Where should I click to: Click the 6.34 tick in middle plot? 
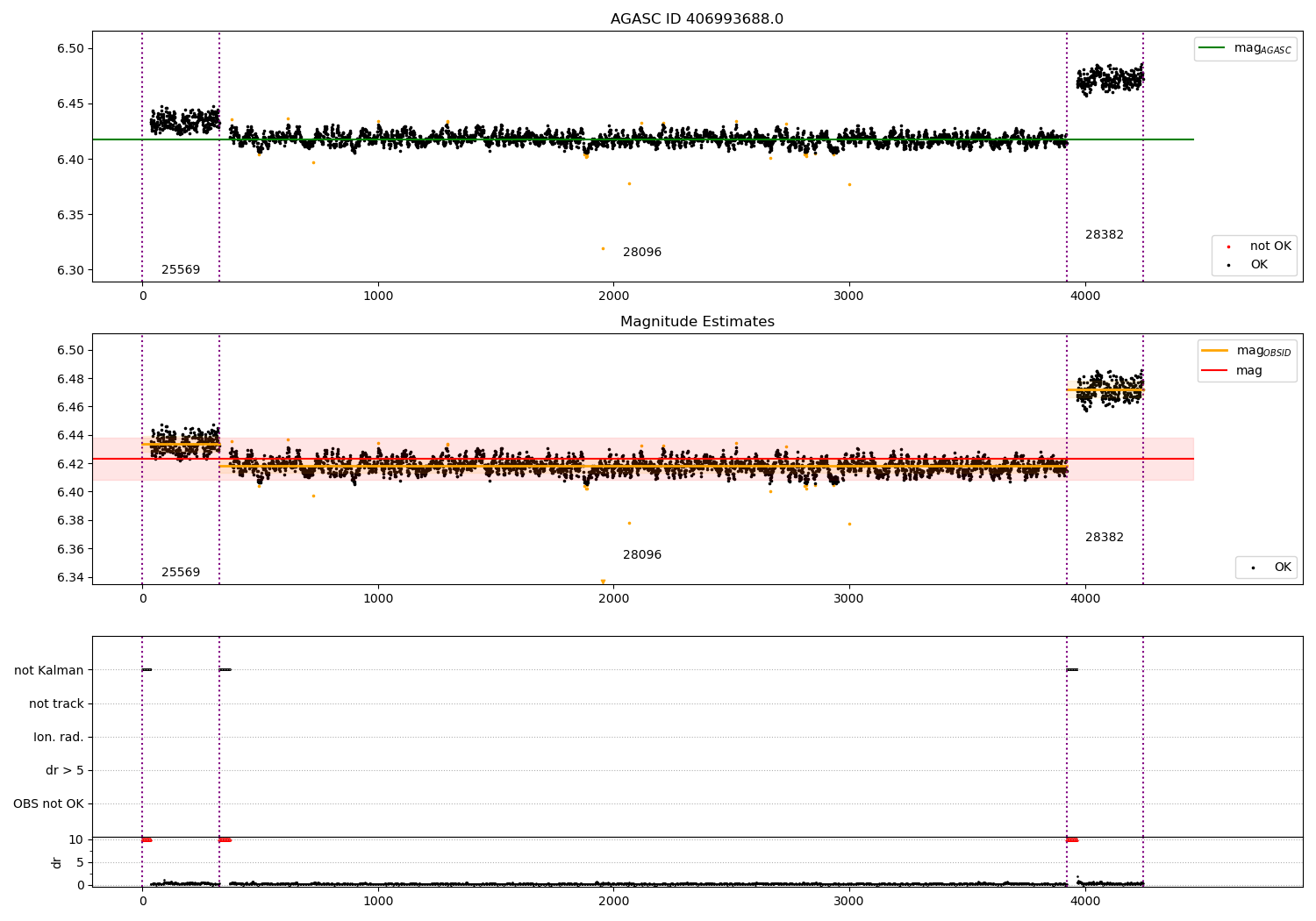pos(68,578)
